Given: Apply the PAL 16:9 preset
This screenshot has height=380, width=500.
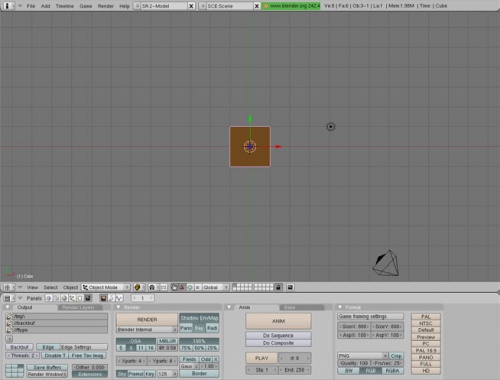Looking at the screenshot, I should tap(426, 350).
